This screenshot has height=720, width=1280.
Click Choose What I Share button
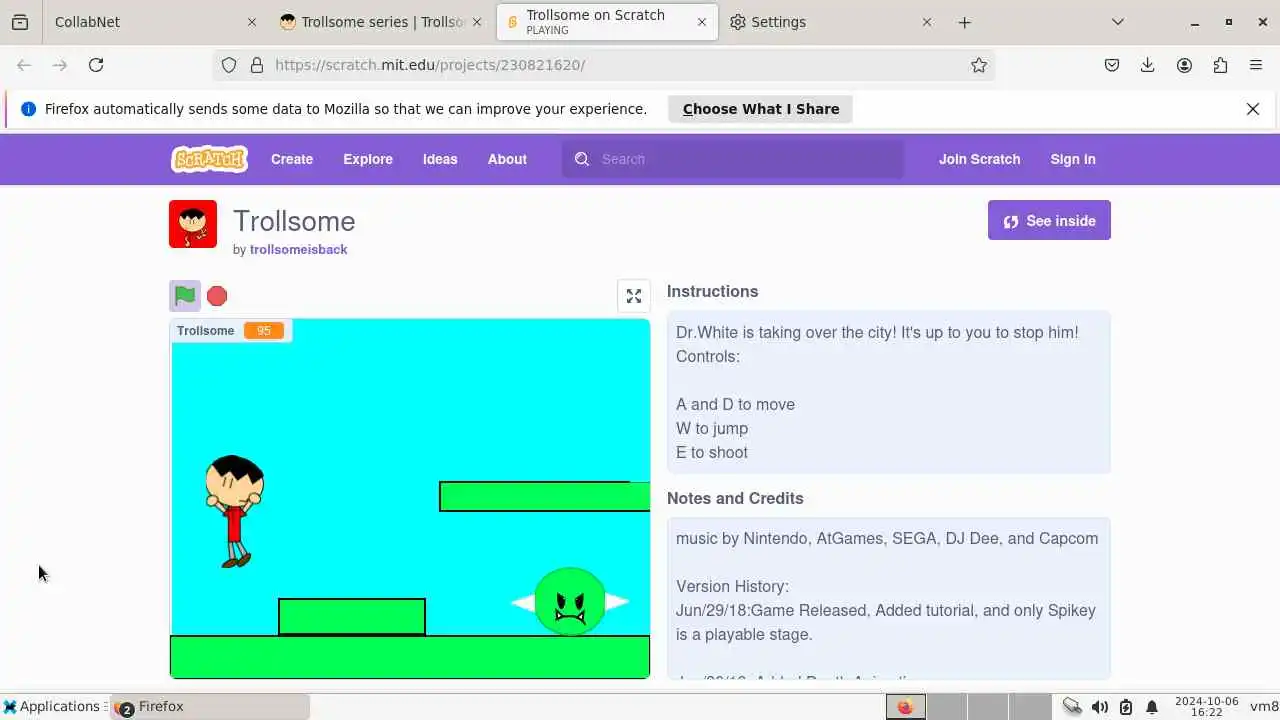[761, 109]
